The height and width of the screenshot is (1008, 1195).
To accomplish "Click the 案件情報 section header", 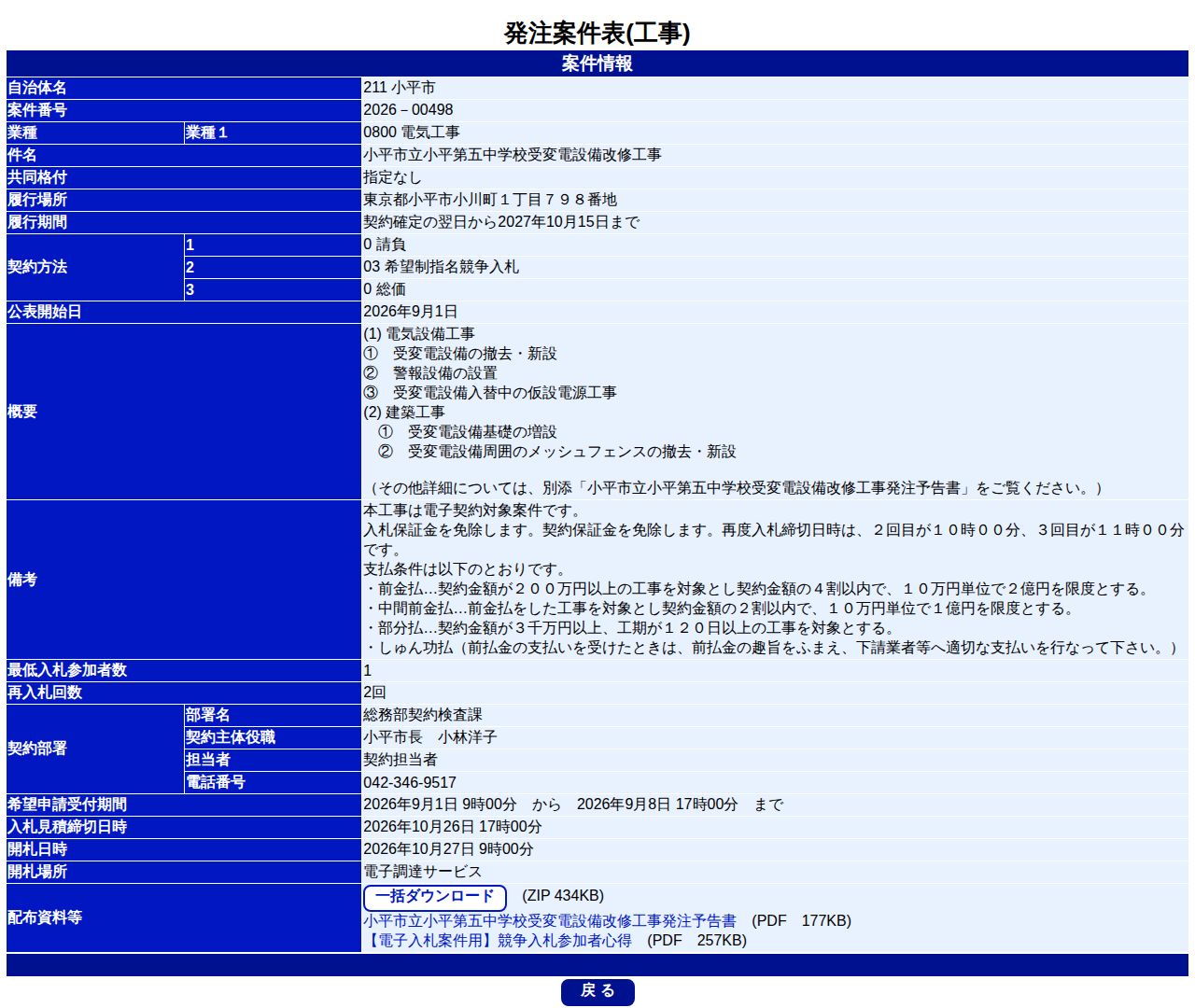I will pos(597,63).
